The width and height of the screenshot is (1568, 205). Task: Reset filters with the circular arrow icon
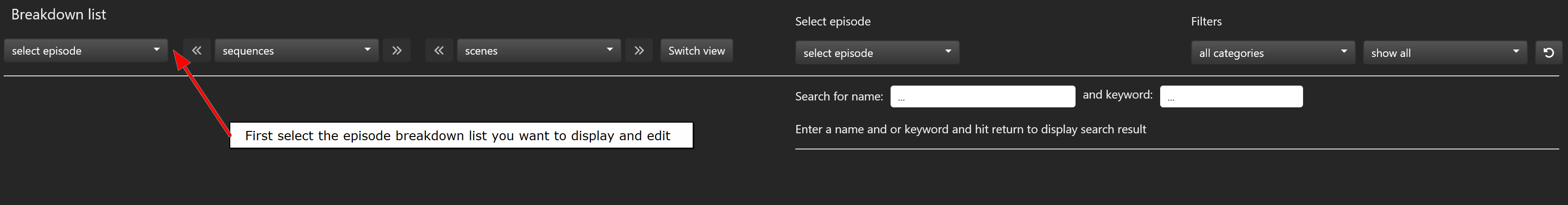tap(1549, 53)
